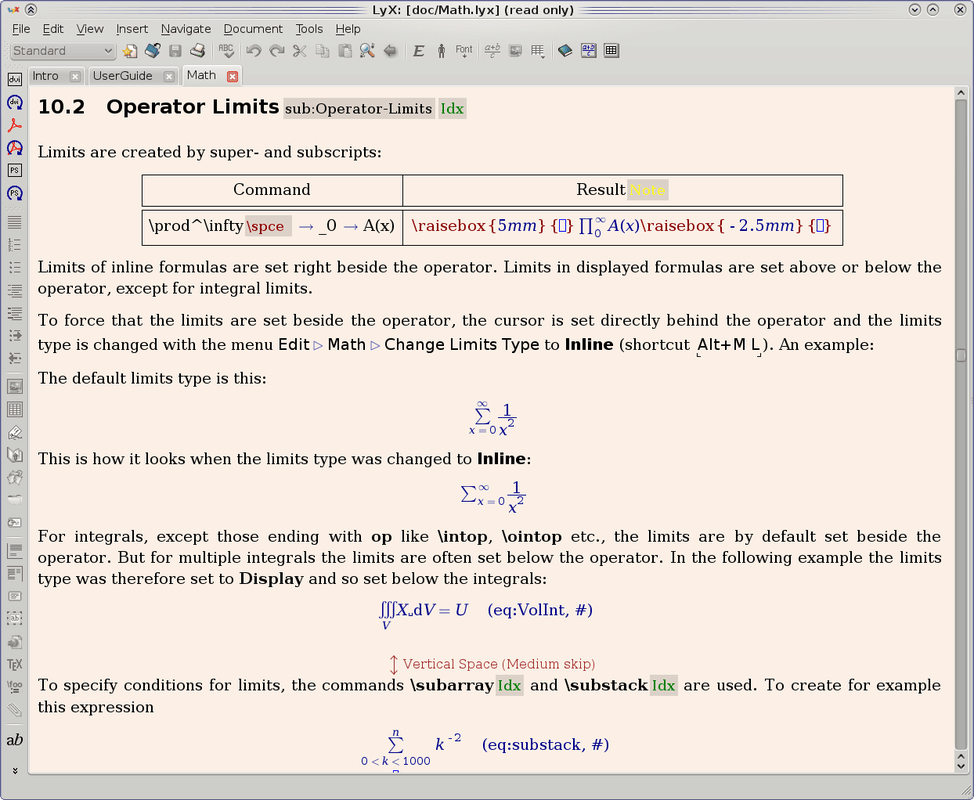View the document as PDF
Viewport: 974px width, 800px height.
tap(14, 124)
